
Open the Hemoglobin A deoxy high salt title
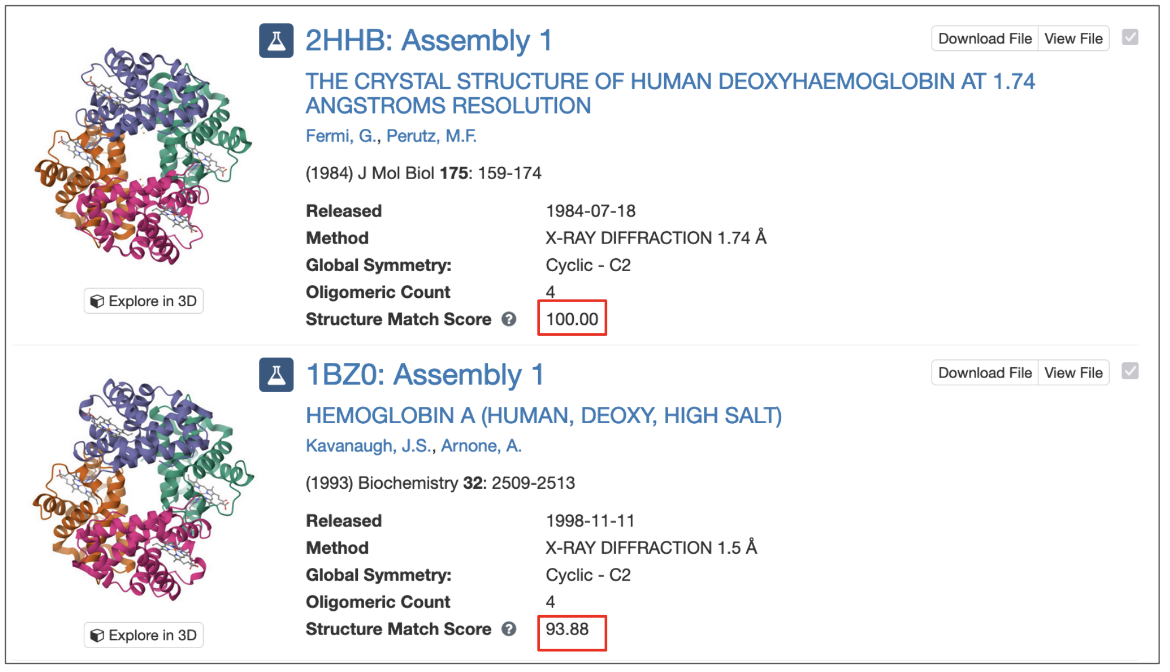tap(543, 416)
